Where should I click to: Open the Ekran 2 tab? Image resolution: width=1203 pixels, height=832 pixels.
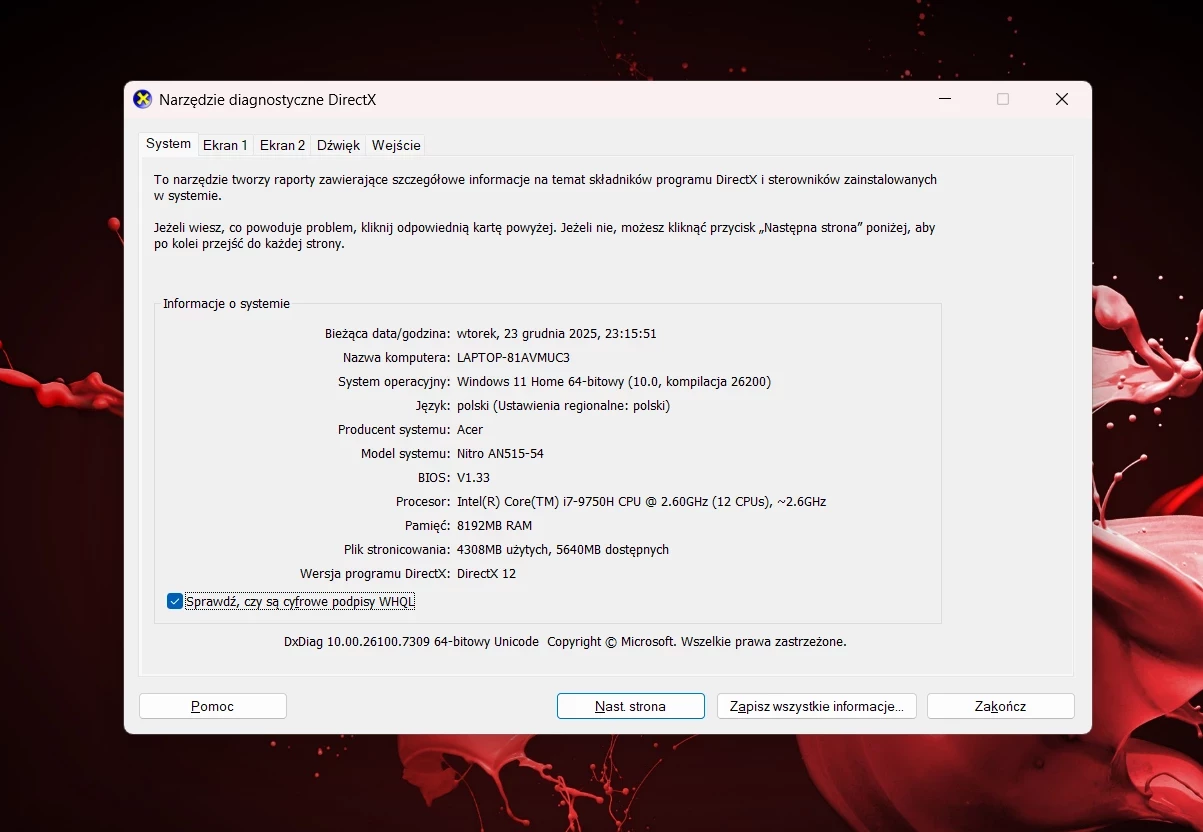coord(282,145)
